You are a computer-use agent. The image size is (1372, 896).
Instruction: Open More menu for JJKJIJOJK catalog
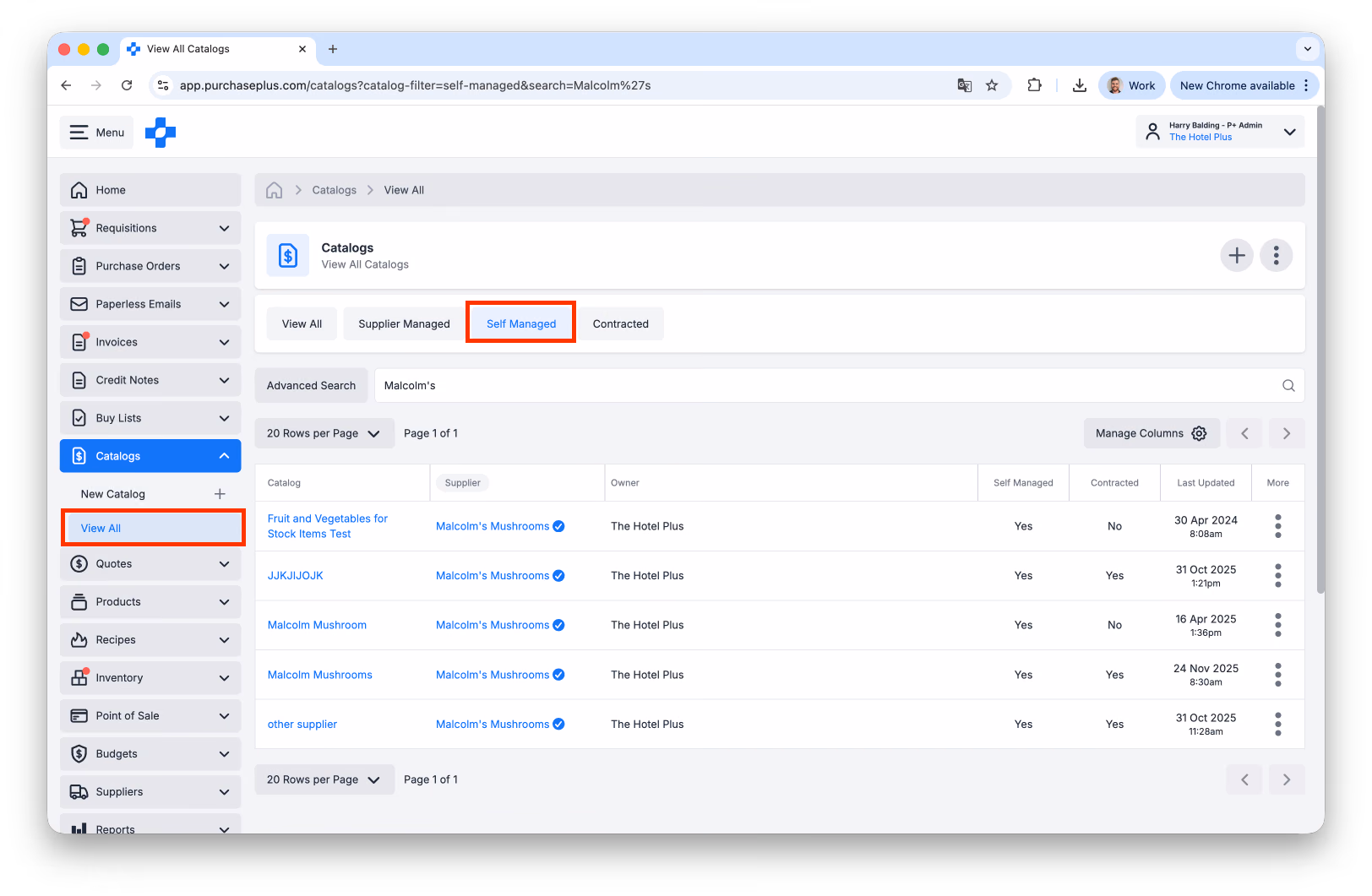click(x=1278, y=576)
